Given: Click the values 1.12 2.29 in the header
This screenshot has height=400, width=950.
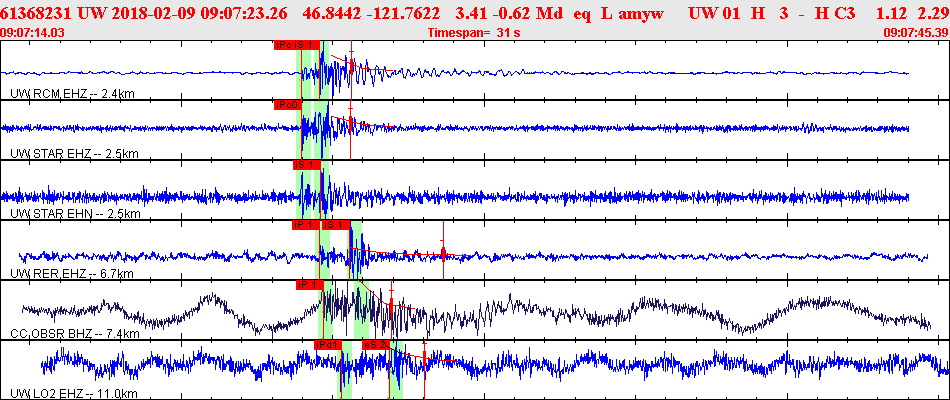Looking at the screenshot, I should (x=910, y=12).
